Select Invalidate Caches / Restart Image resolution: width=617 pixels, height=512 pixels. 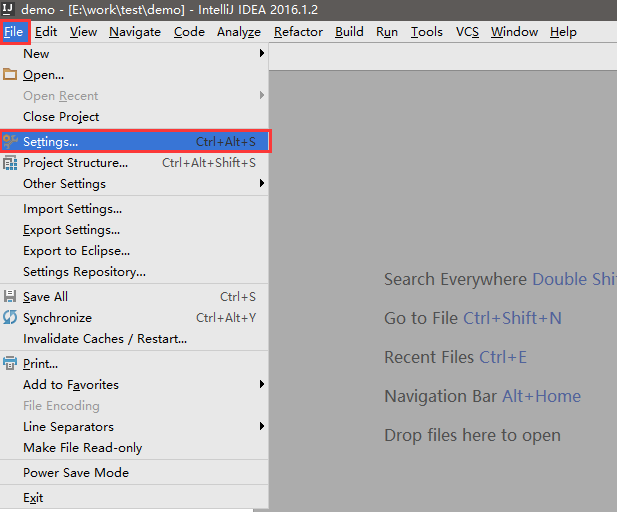pos(104,339)
